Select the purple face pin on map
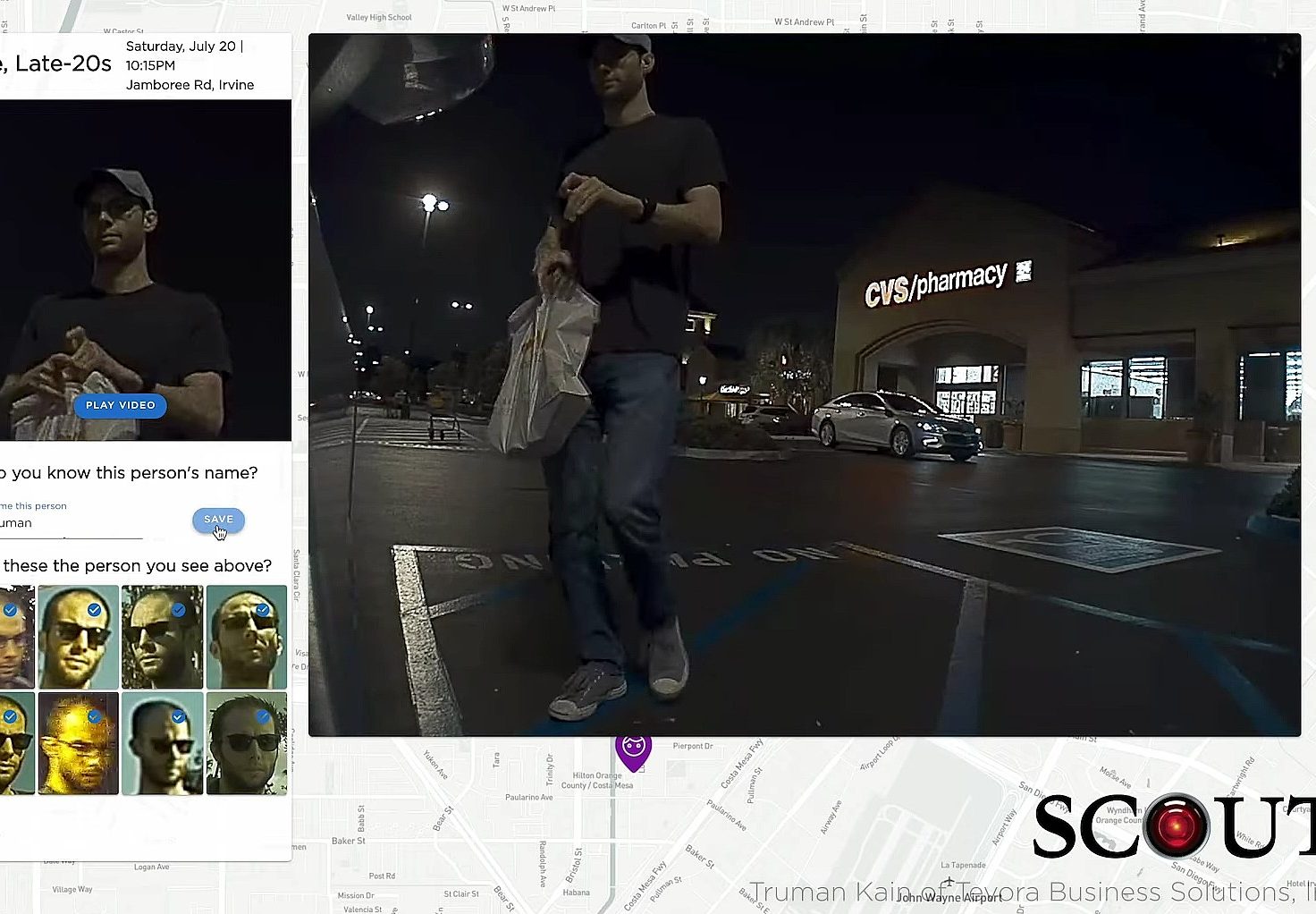 633,751
